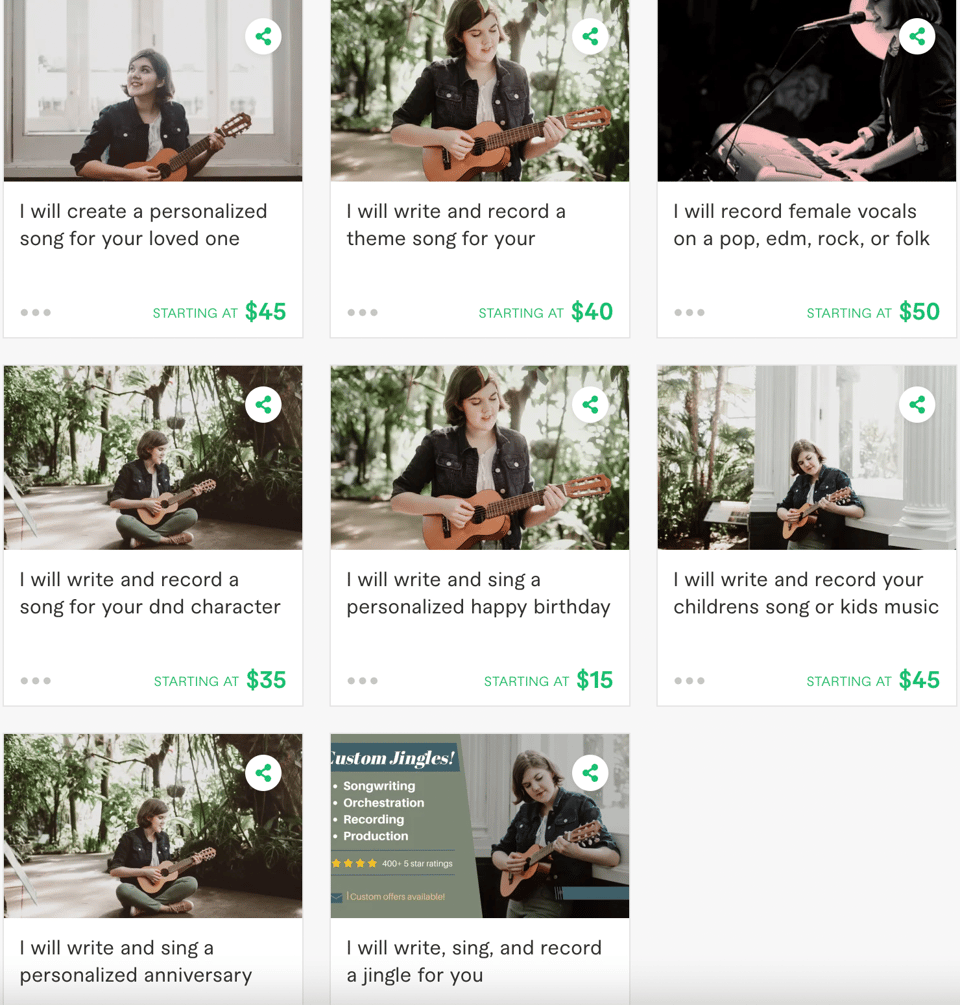Image resolution: width=960 pixels, height=1005 pixels.
Task: Share the happy birthday song gig
Action: pyautogui.click(x=590, y=405)
